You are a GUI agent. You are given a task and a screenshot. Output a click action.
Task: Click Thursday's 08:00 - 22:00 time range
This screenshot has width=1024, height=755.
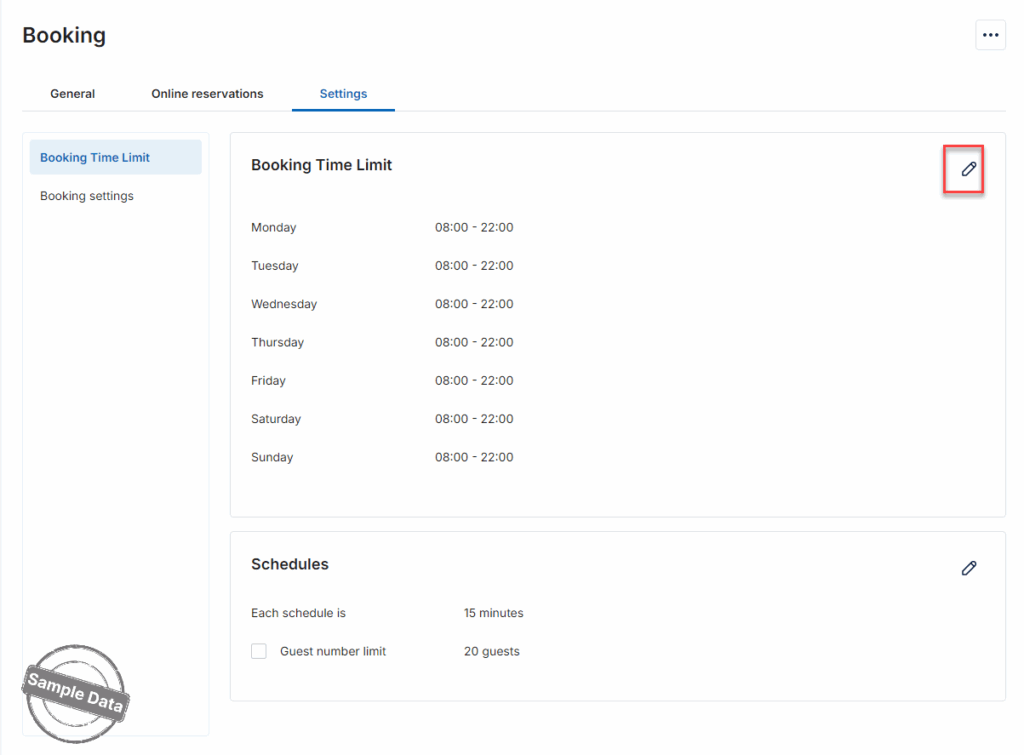pyautogui.click(x=474, y=342)
